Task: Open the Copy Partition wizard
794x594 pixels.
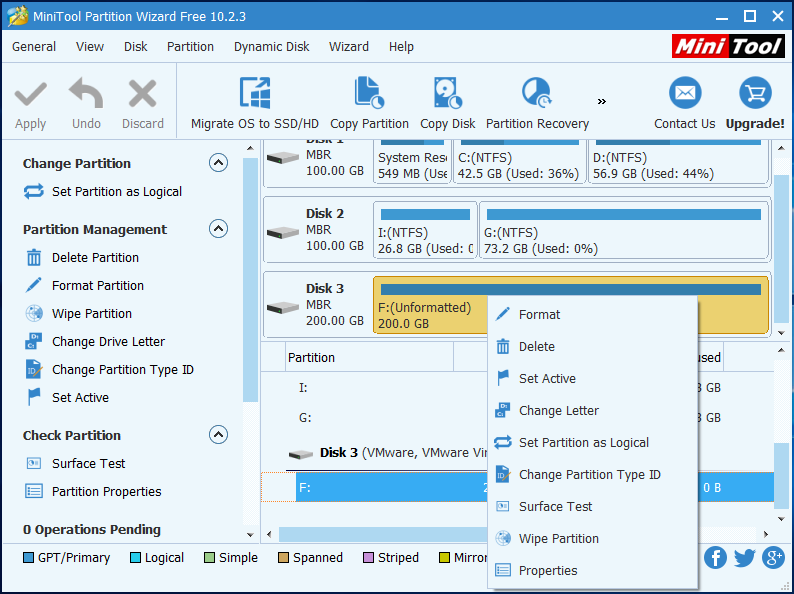Action: point(369,104)
